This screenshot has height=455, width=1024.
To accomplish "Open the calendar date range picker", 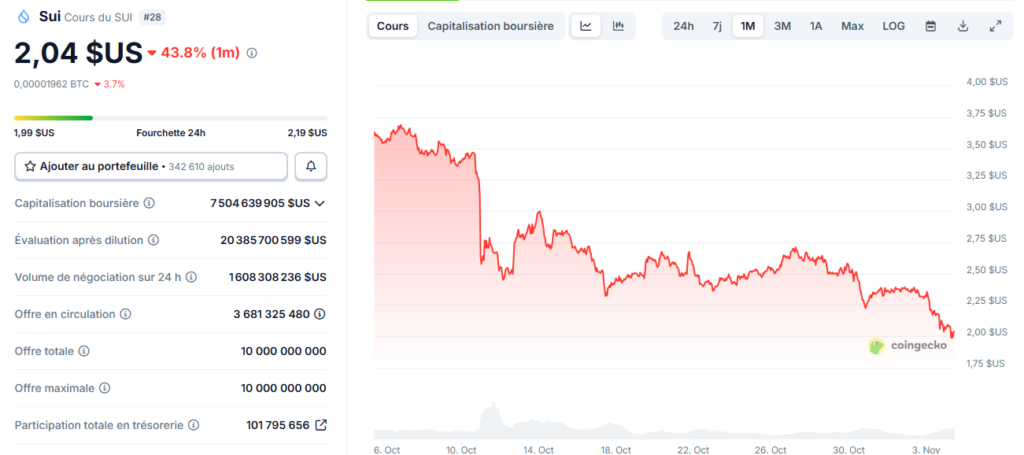I will [x=931, y=26].
